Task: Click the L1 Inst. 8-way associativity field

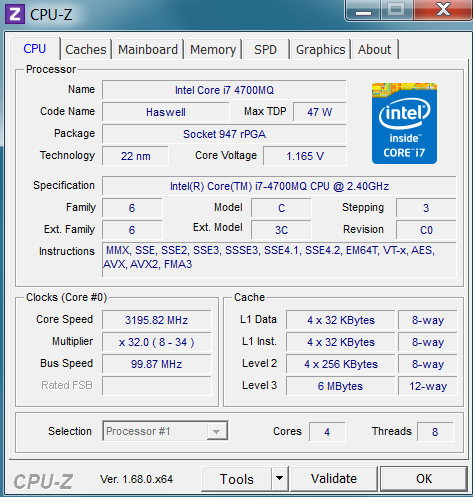Action: click(428, 342)
